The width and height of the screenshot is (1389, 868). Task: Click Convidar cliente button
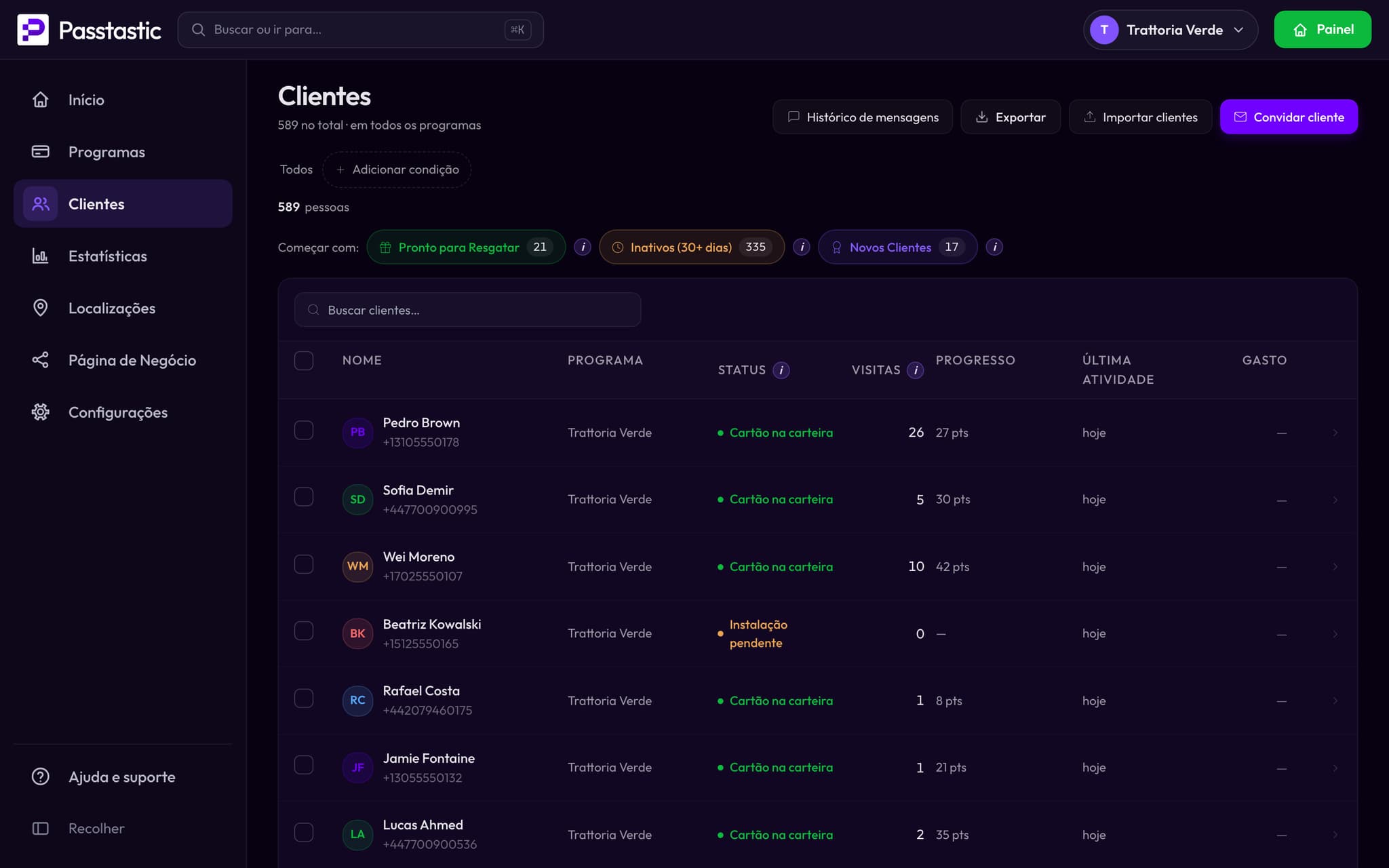tap(1289, 117)
